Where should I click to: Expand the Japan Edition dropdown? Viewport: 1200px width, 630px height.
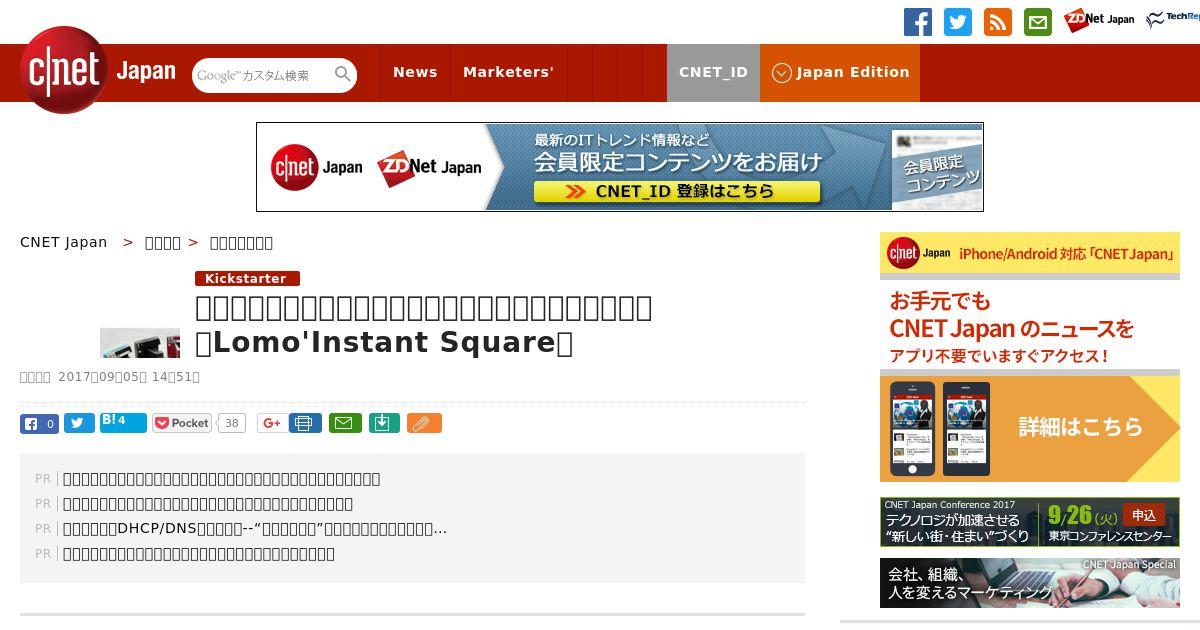[840, 72]
